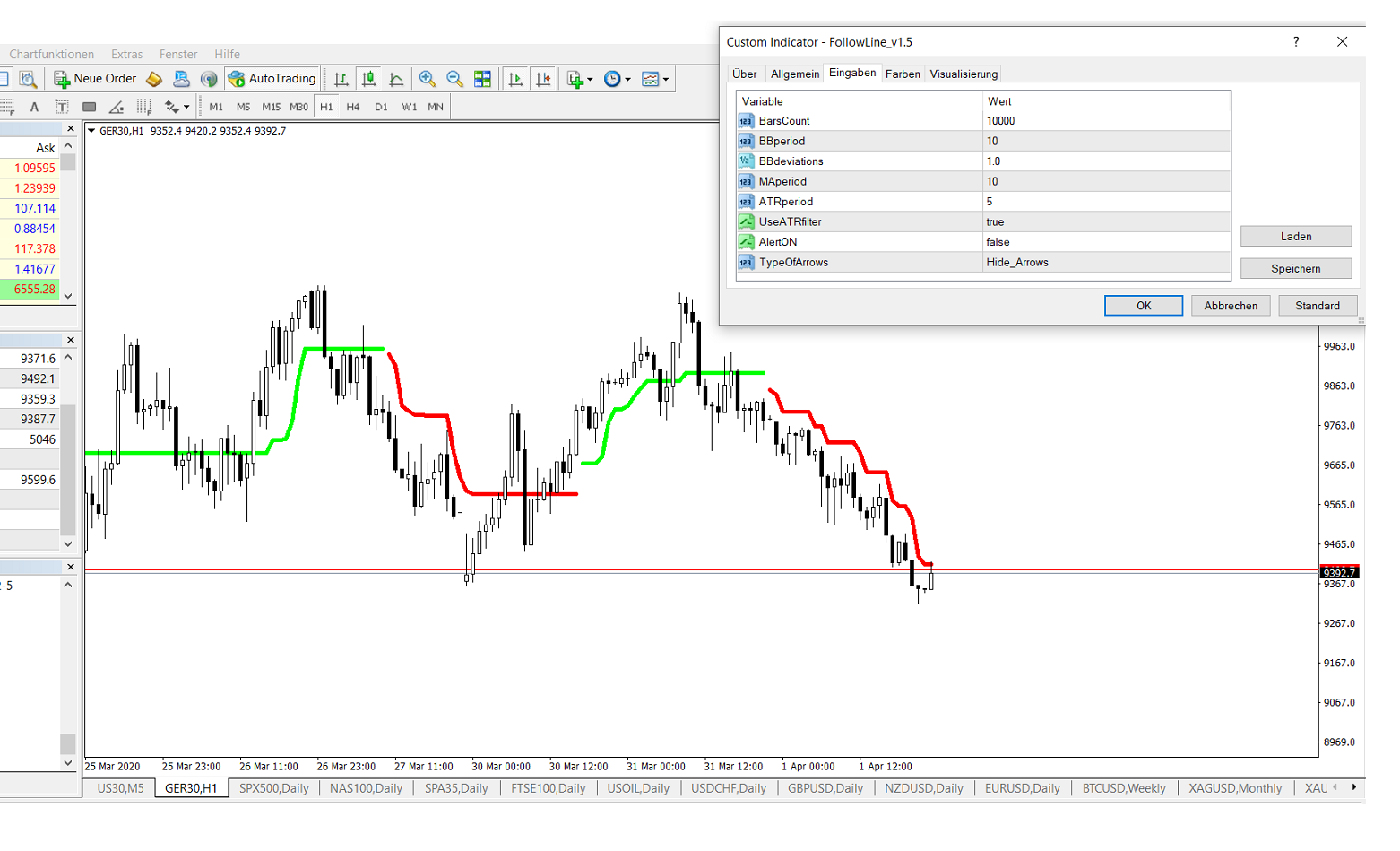
Task: Zoom out on the chart
Action: coord(455,79)
